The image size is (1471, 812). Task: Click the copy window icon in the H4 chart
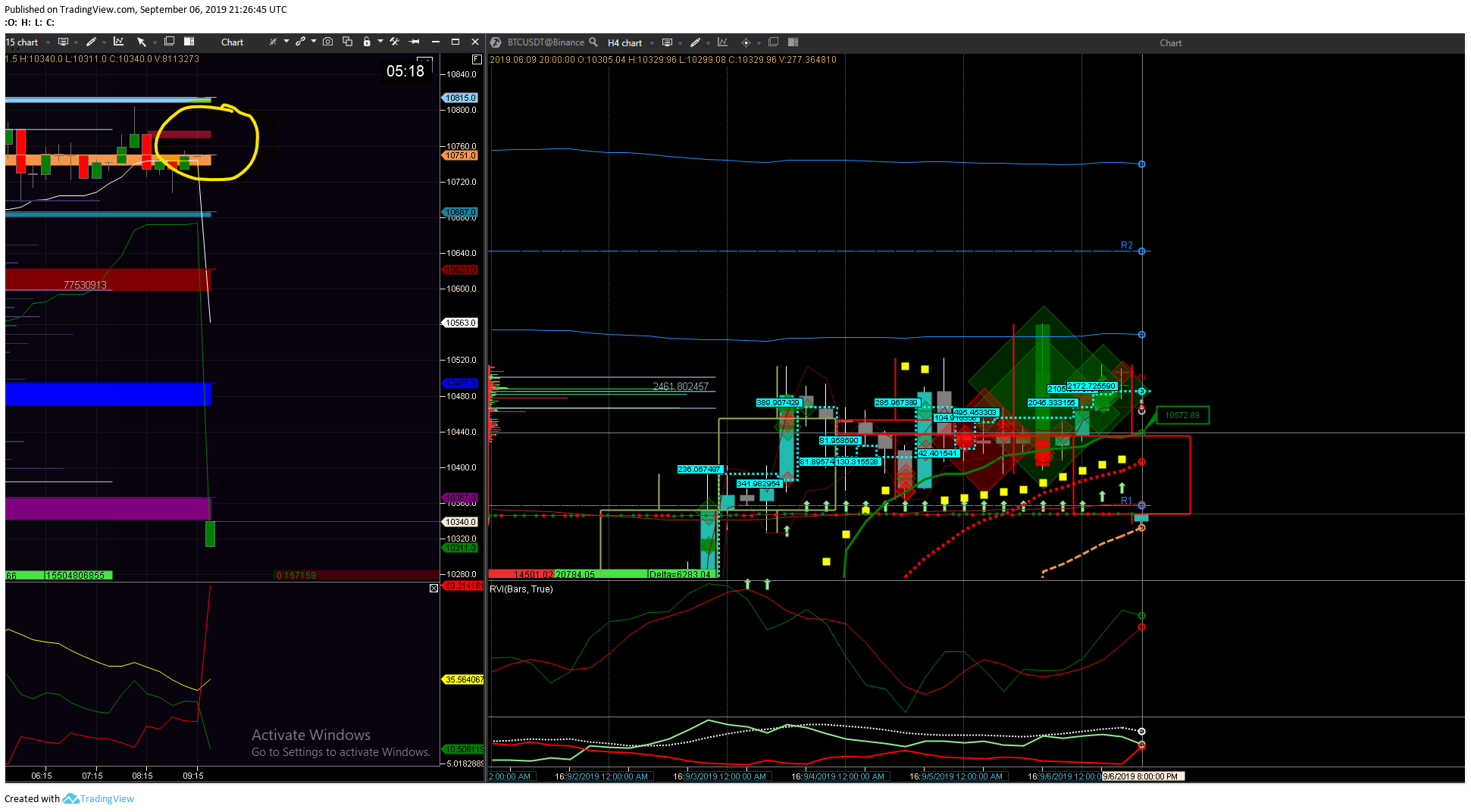774,42
